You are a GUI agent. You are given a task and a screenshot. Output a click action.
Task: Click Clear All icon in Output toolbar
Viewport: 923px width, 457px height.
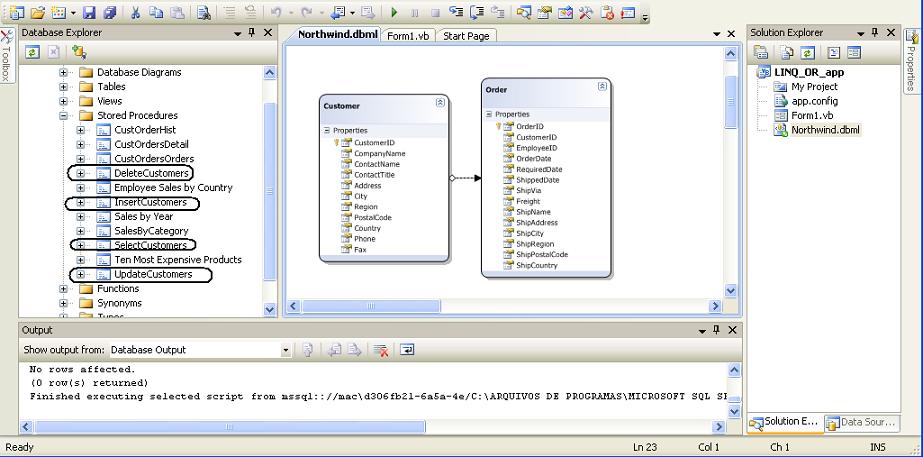pyautogui.click(x=380, y=350)
